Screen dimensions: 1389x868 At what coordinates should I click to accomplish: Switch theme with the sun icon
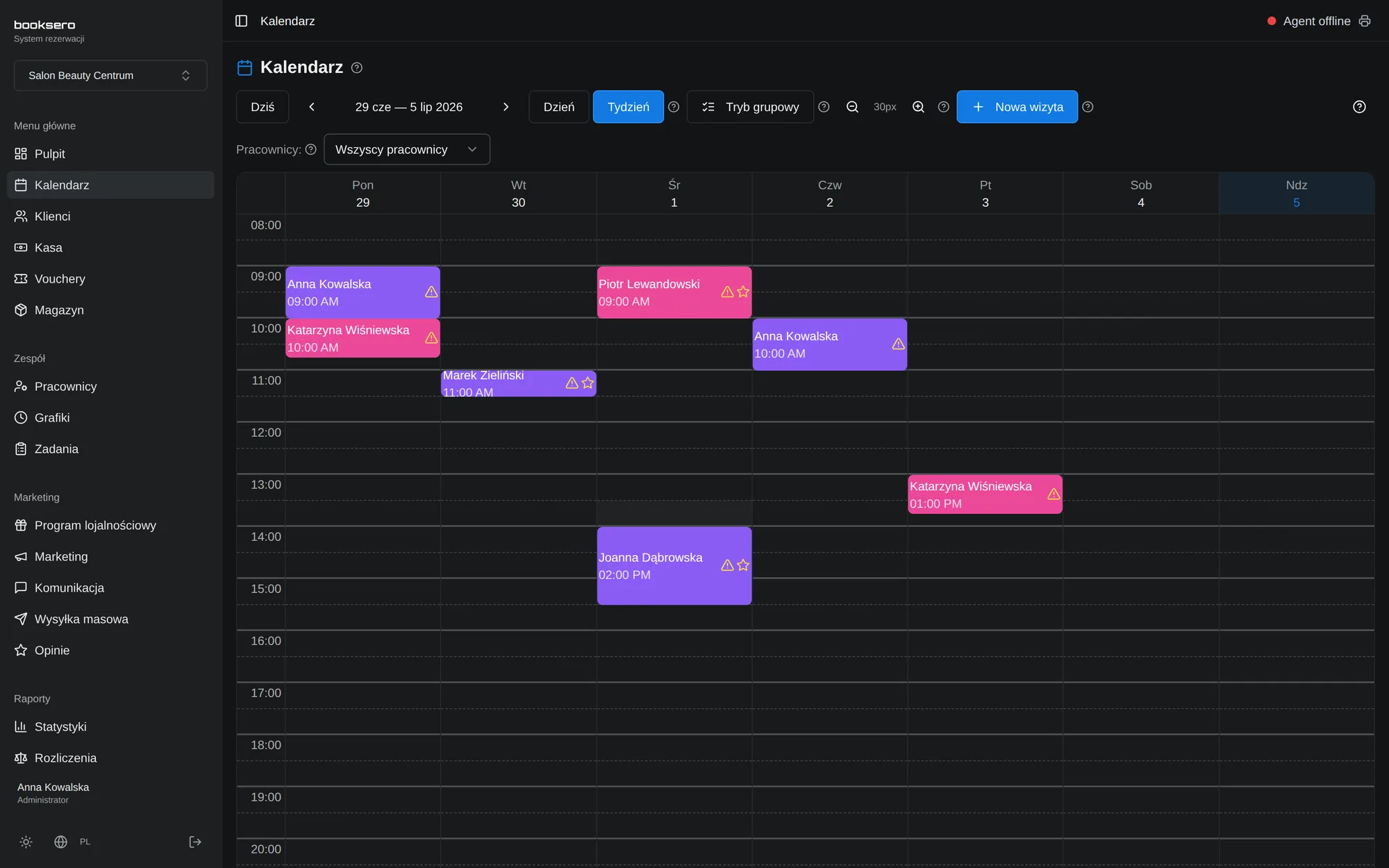[26, 842]
